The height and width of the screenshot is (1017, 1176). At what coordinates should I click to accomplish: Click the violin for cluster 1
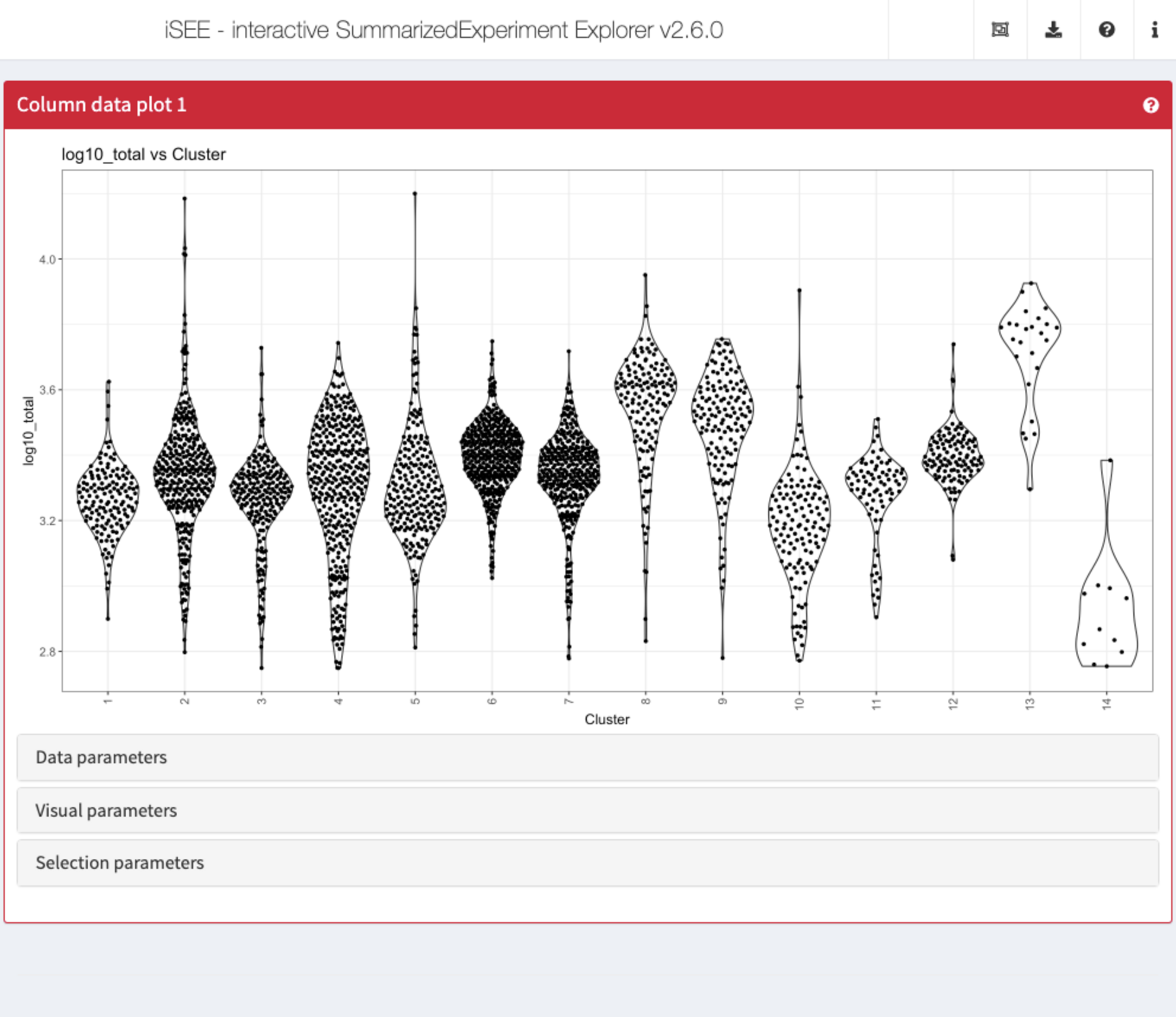(108, 501)
